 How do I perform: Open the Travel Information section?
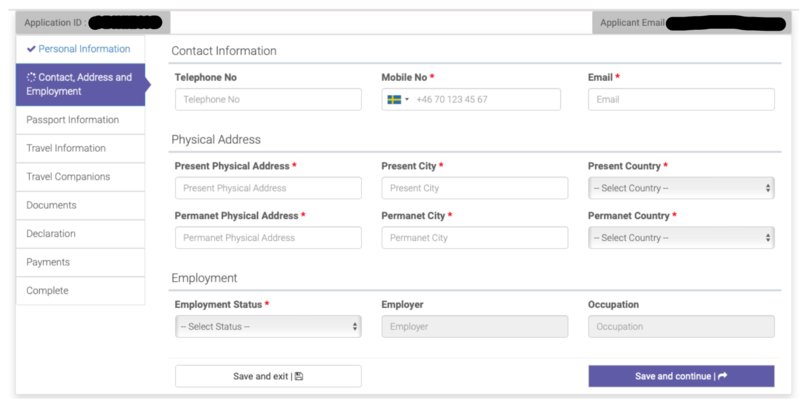[66, 148]
